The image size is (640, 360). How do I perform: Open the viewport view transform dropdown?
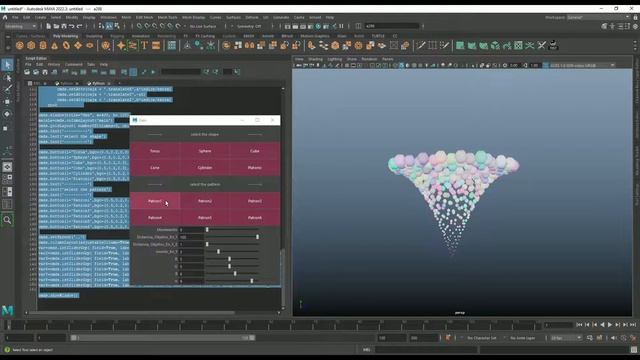pos(582,65)
